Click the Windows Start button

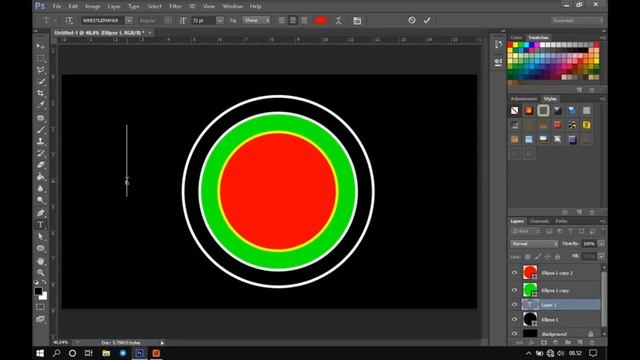point(40,353)
